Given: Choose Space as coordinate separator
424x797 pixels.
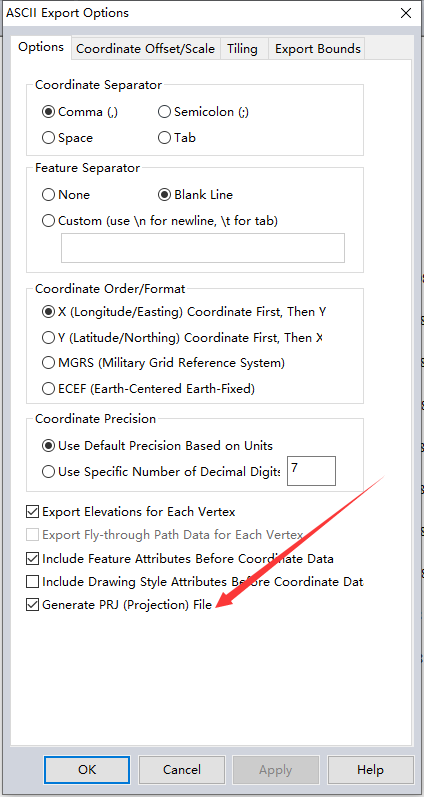Looking at the screenshot, I should pos(68,138).
